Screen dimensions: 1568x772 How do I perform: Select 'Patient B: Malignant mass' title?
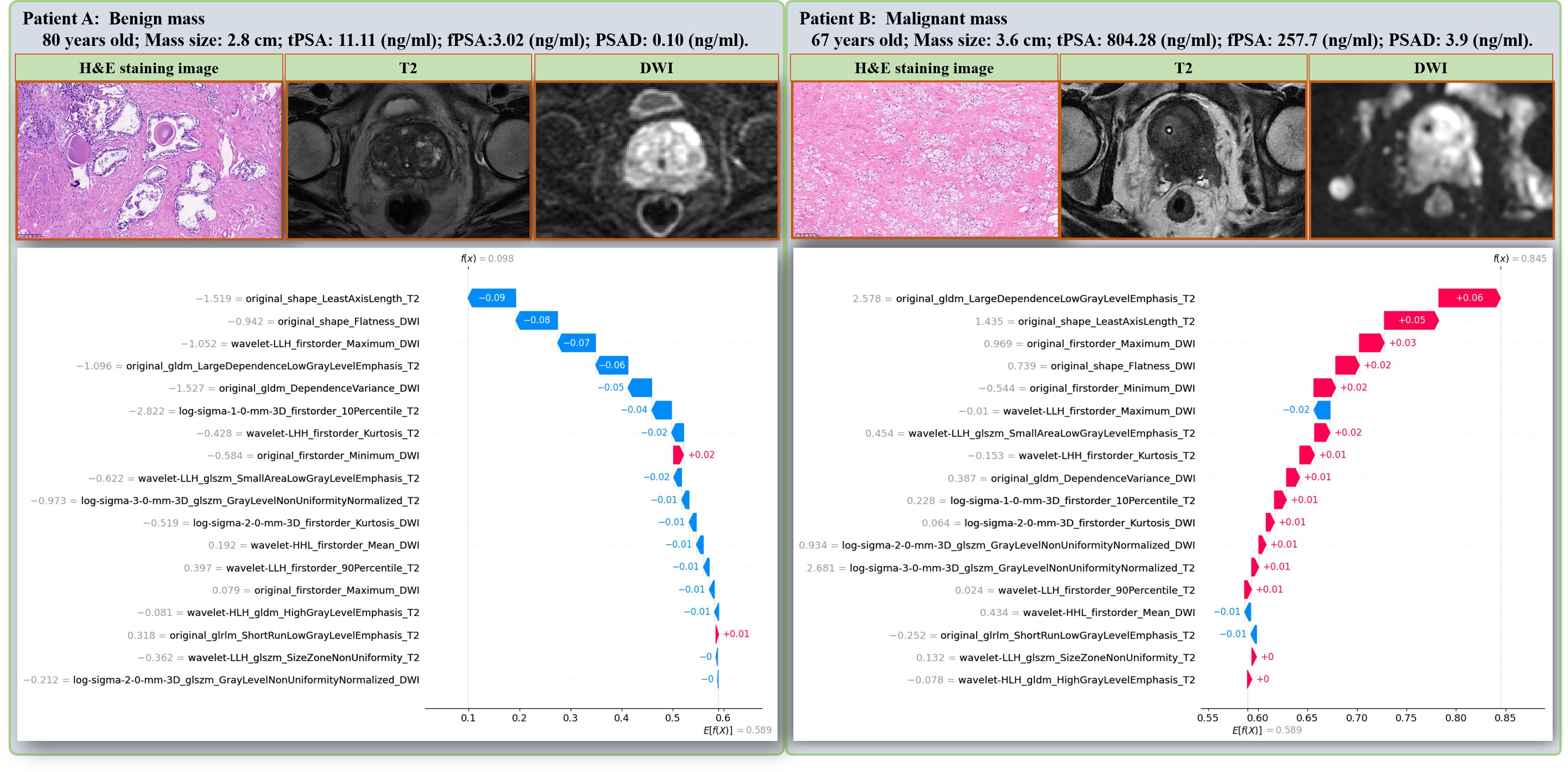pyautogui.click(x=903, y=18)
